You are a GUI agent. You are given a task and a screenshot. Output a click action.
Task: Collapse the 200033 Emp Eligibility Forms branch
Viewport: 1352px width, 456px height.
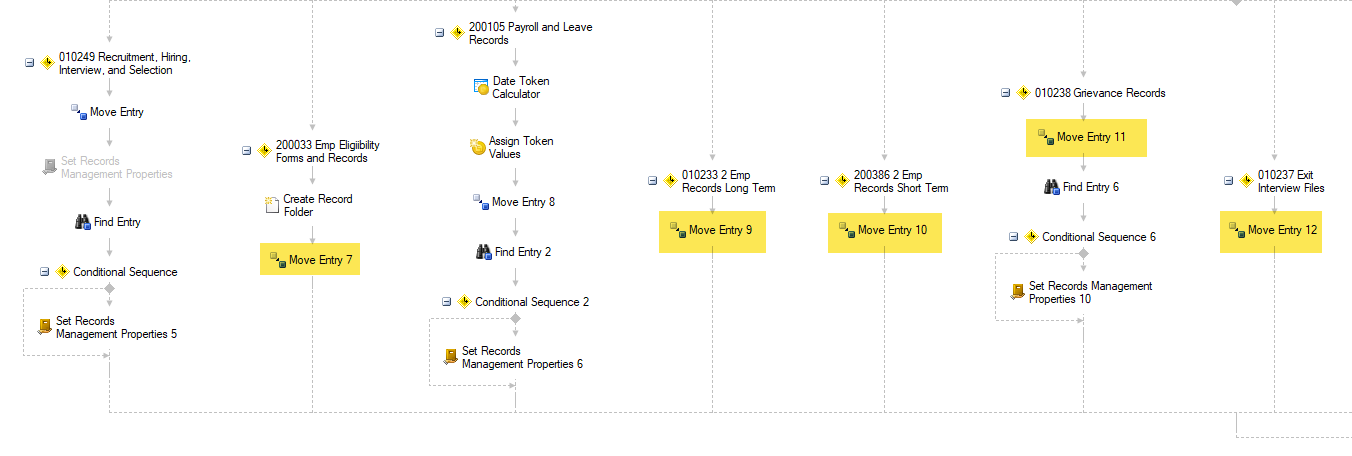pyautogui.click(x=246, y=151)
